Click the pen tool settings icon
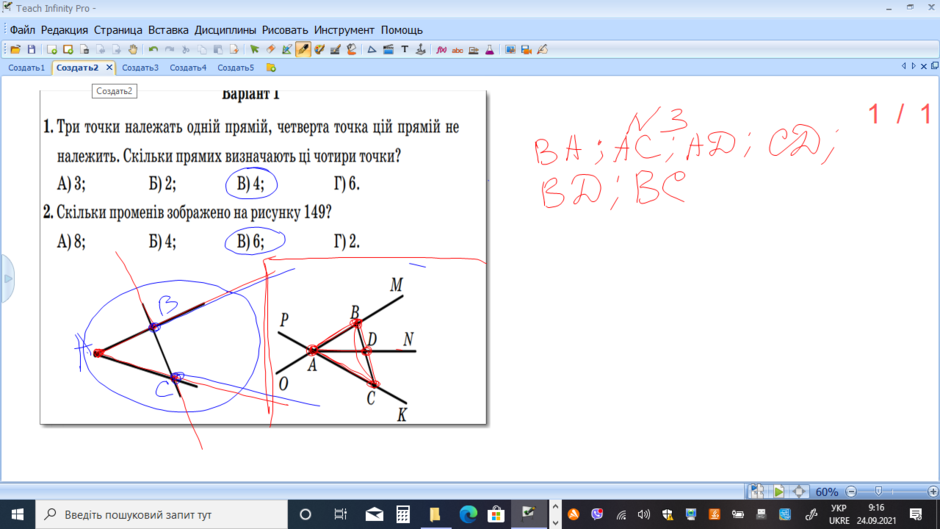Viewport: 940px width, 529px height. pyautogui.click(x=335, y=50)
